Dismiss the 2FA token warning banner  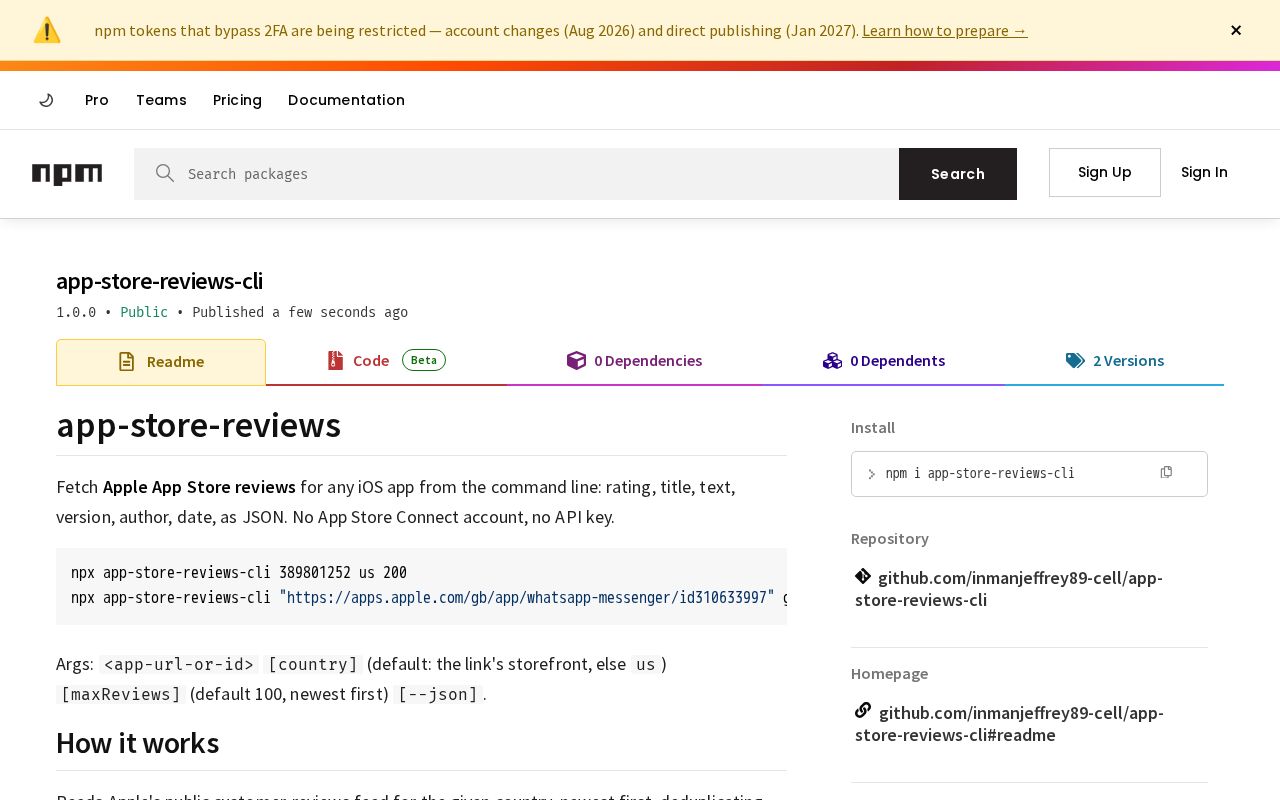pos(1236,30)
